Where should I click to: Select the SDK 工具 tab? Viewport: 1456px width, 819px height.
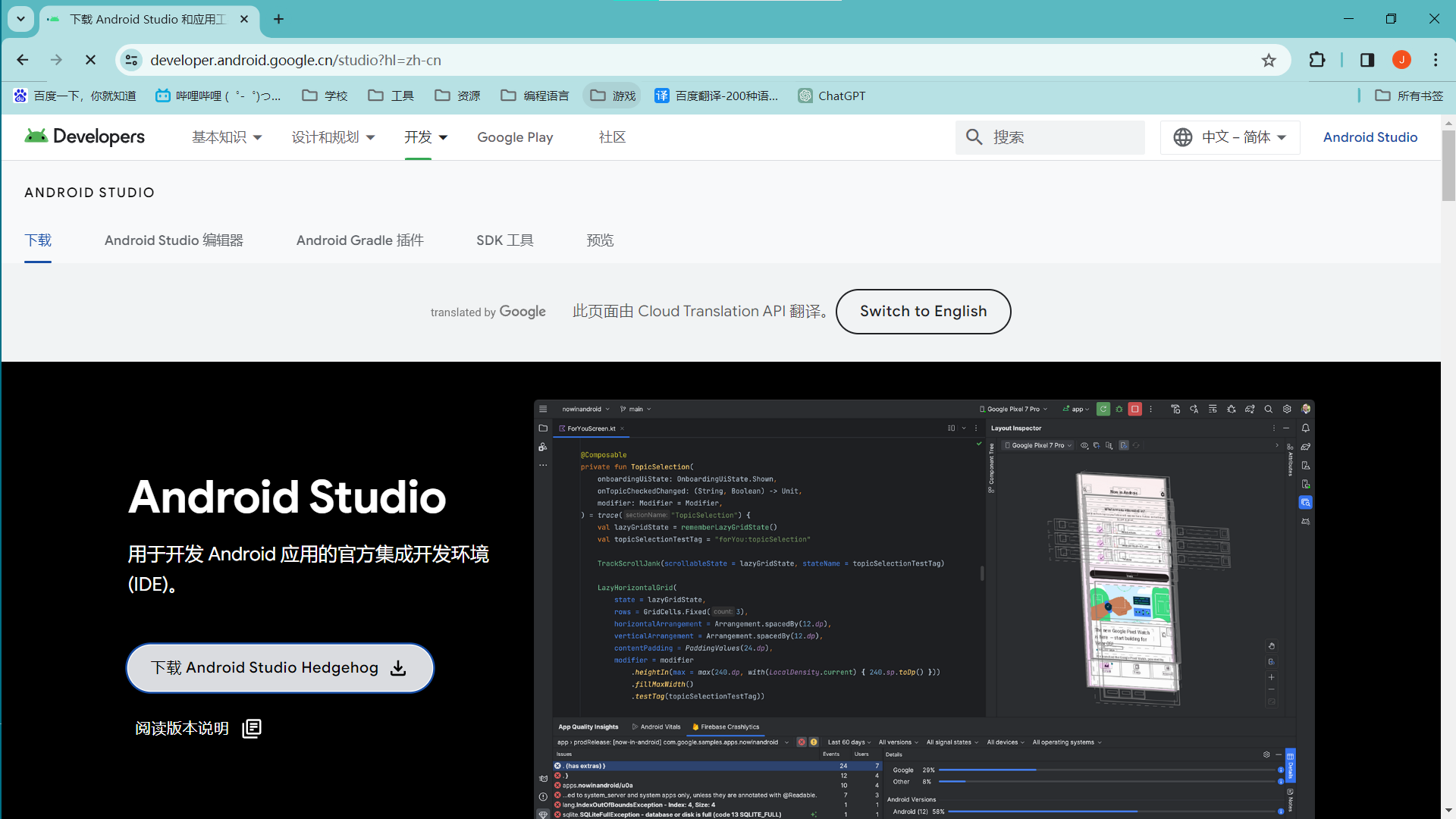click(x=505, y=240)
